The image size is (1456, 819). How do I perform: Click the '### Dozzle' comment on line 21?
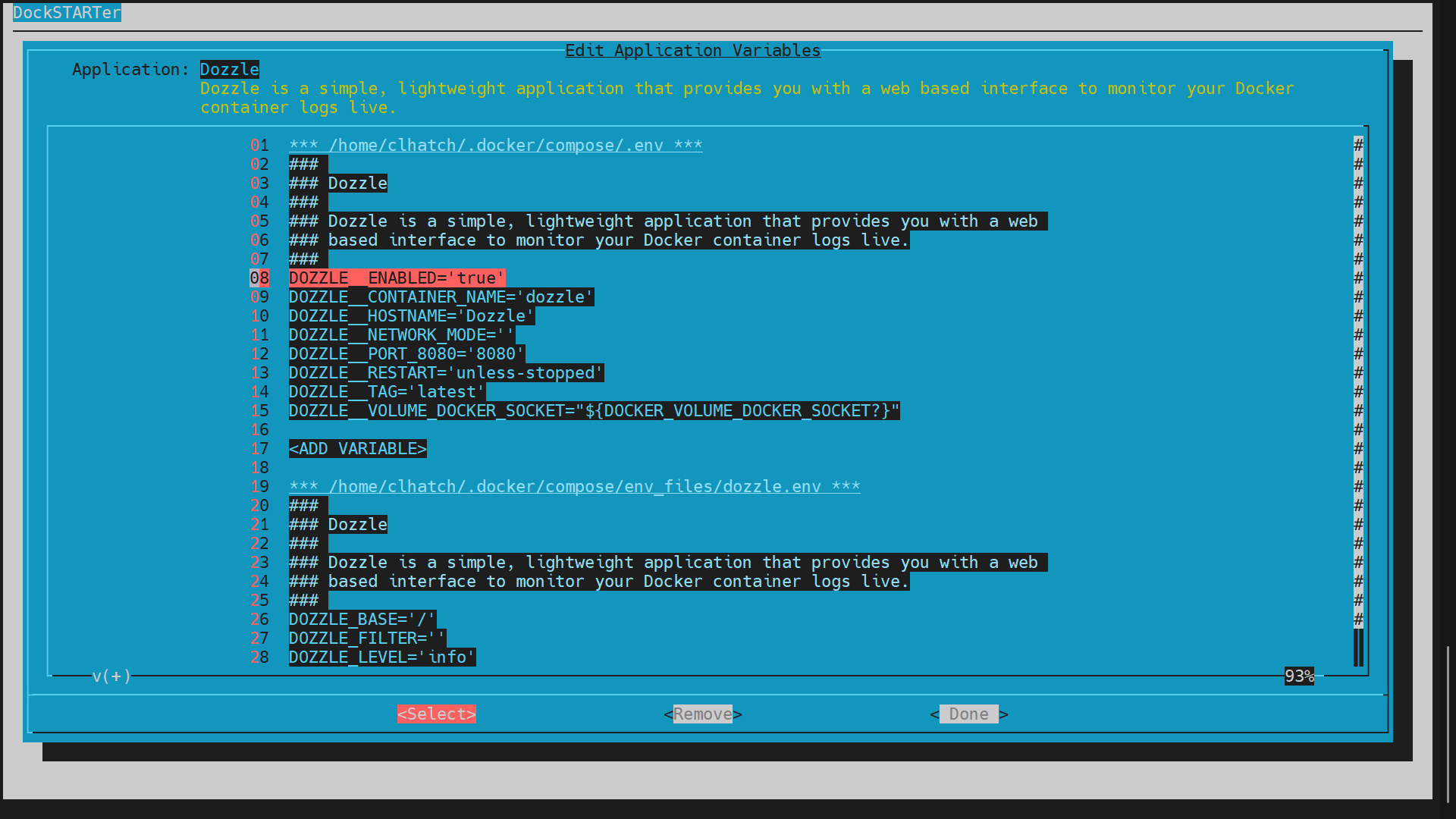(338, 524)
